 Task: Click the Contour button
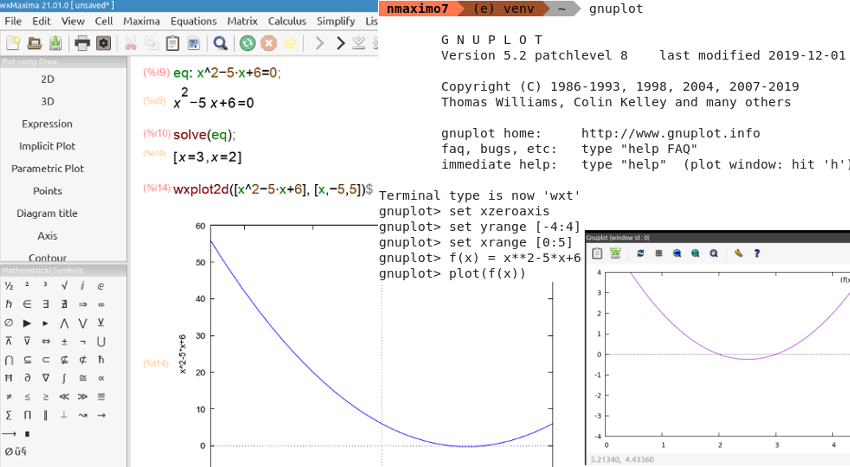coord(48,257)
